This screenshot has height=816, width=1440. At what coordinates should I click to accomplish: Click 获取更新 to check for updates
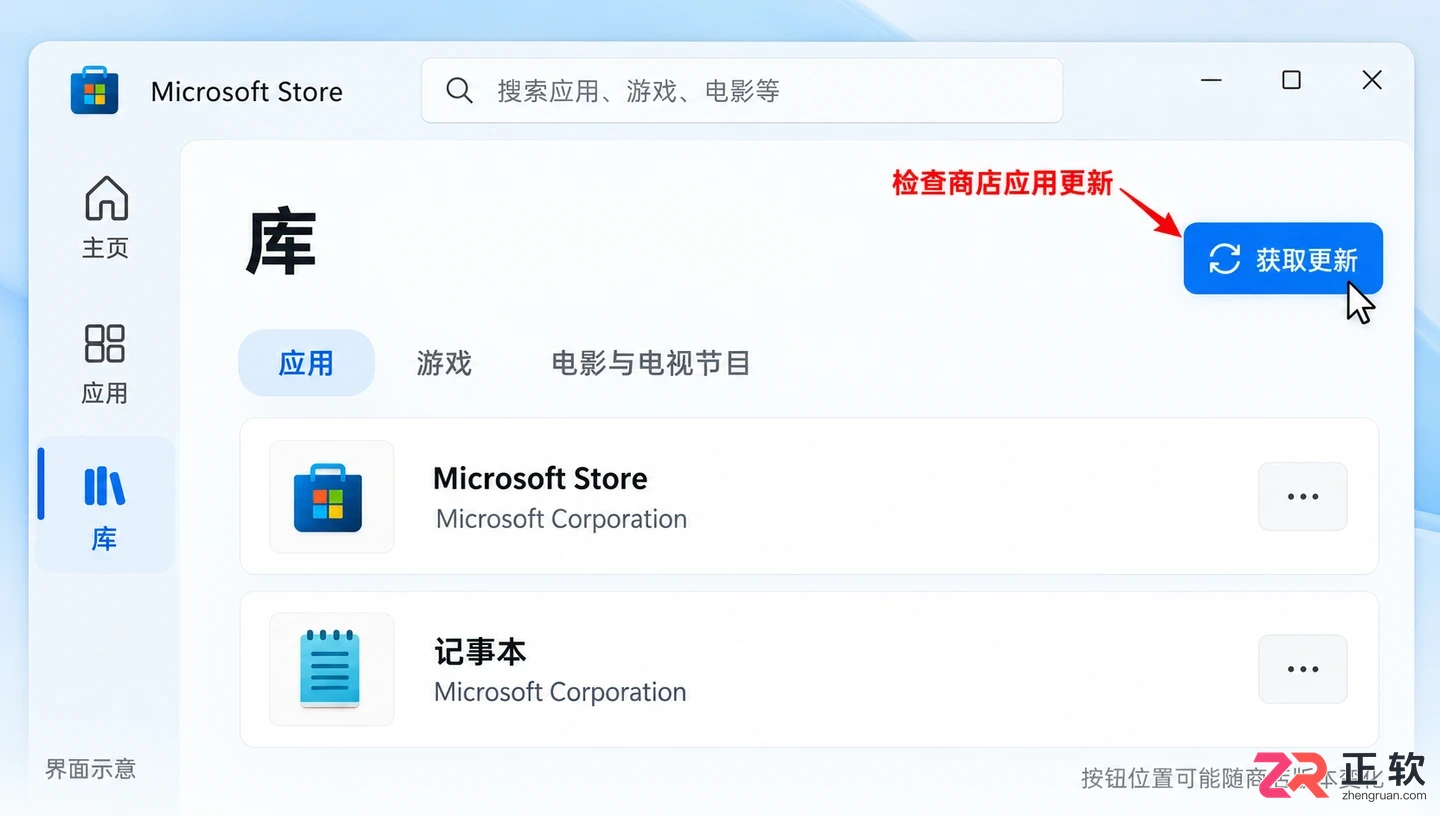click(x=1283, y=259)
